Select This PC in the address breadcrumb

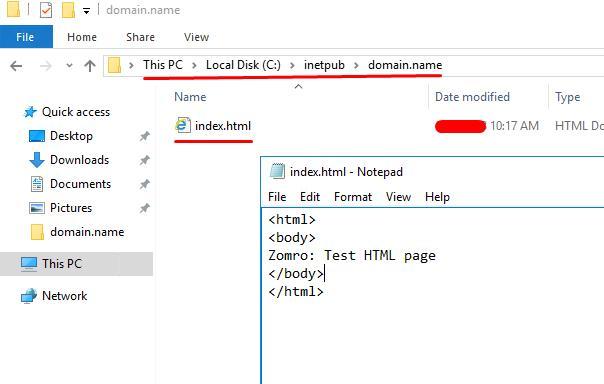[163, 65]
